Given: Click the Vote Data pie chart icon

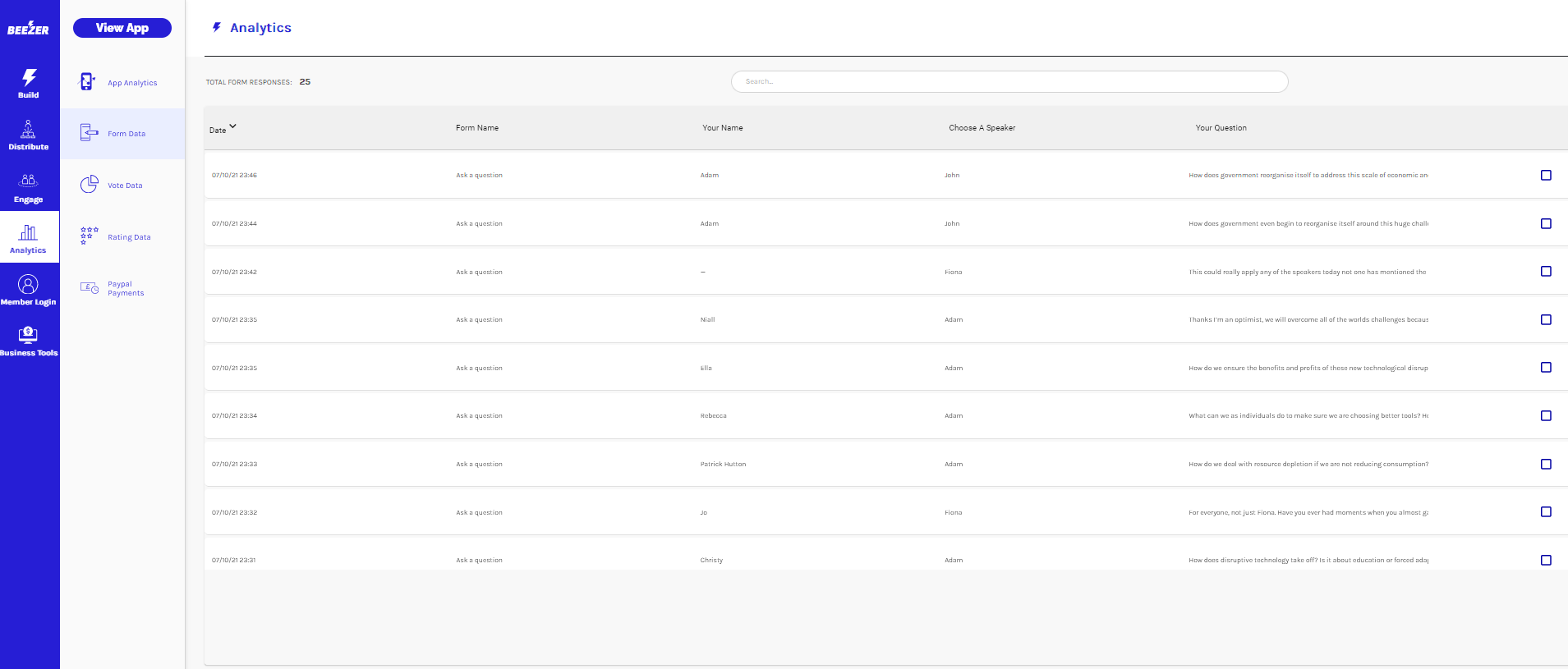Looking at the screenshot, I should (89, 185).
